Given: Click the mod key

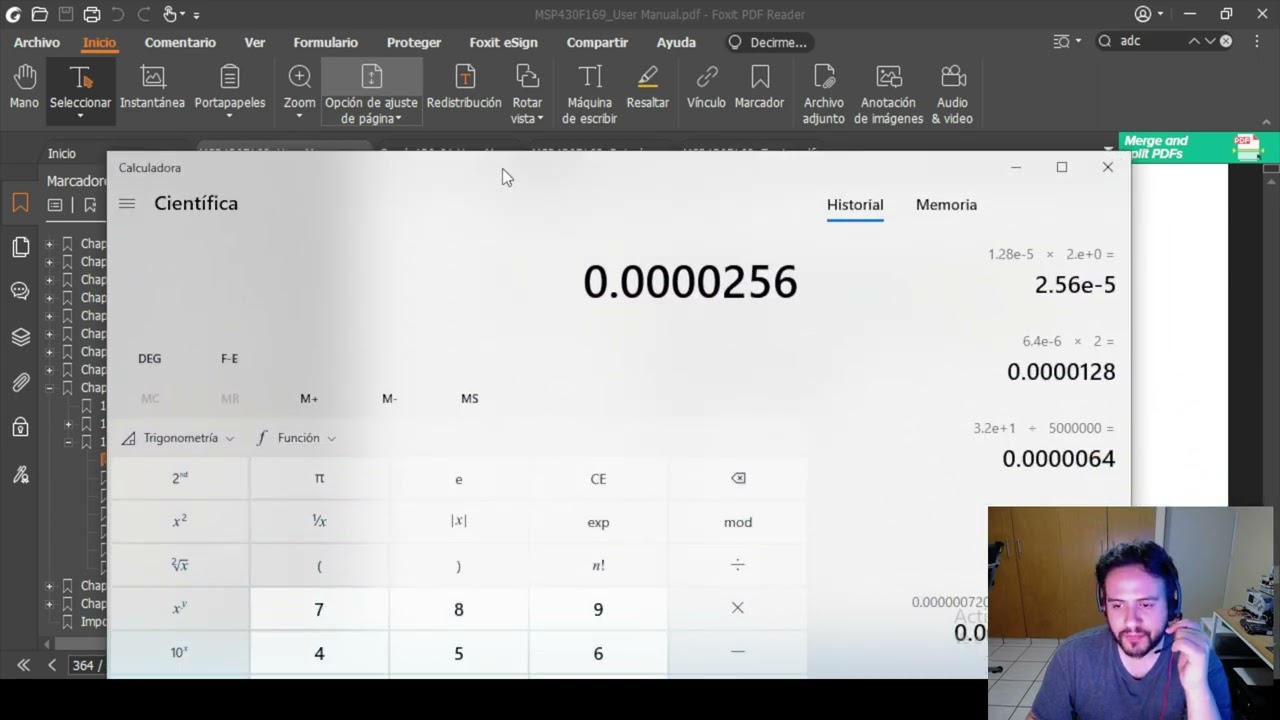Looking at the screenshot, I should [x=738, y=522].
